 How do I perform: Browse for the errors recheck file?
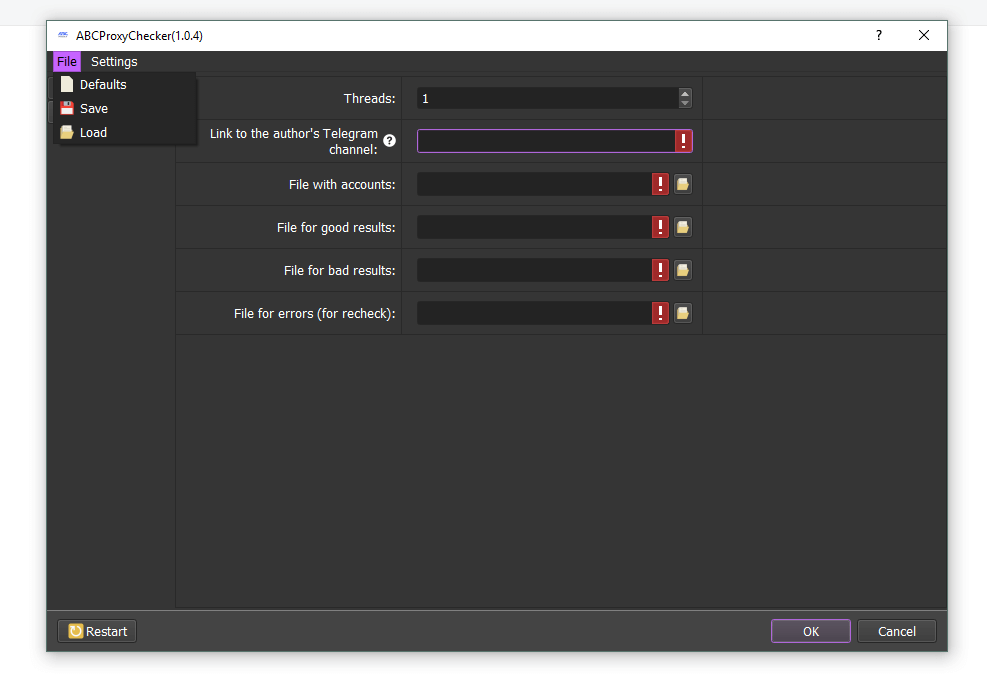point(682,313)
